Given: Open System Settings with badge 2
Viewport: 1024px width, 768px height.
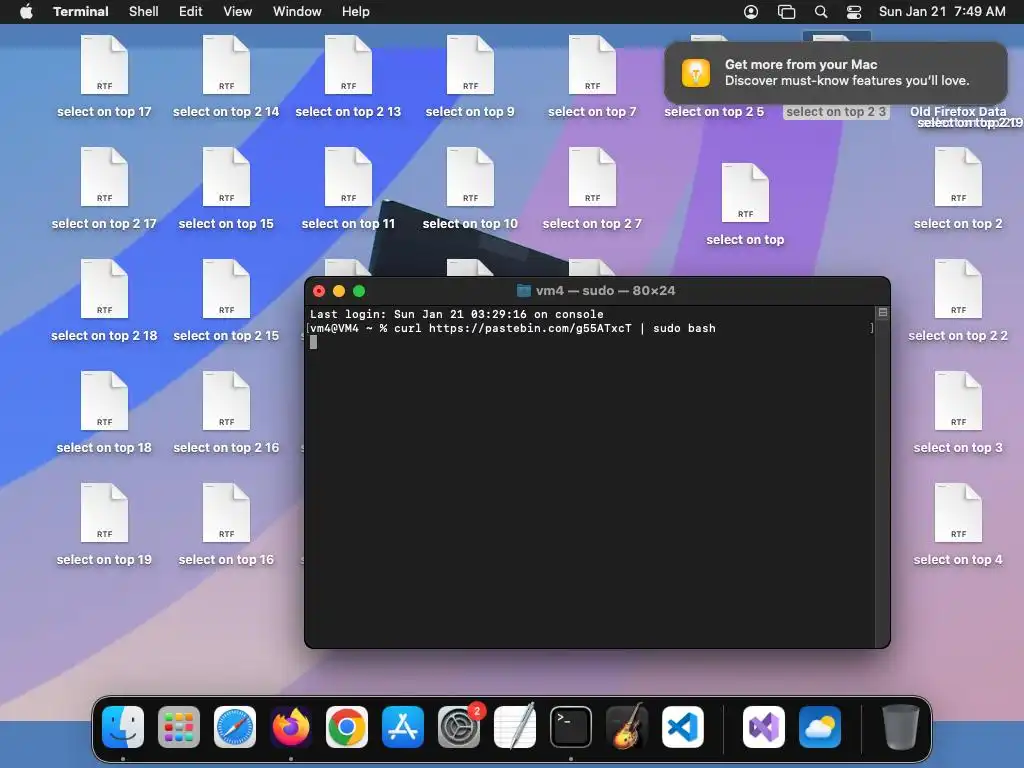Looking at the screenshot, I should coord(459,727).
